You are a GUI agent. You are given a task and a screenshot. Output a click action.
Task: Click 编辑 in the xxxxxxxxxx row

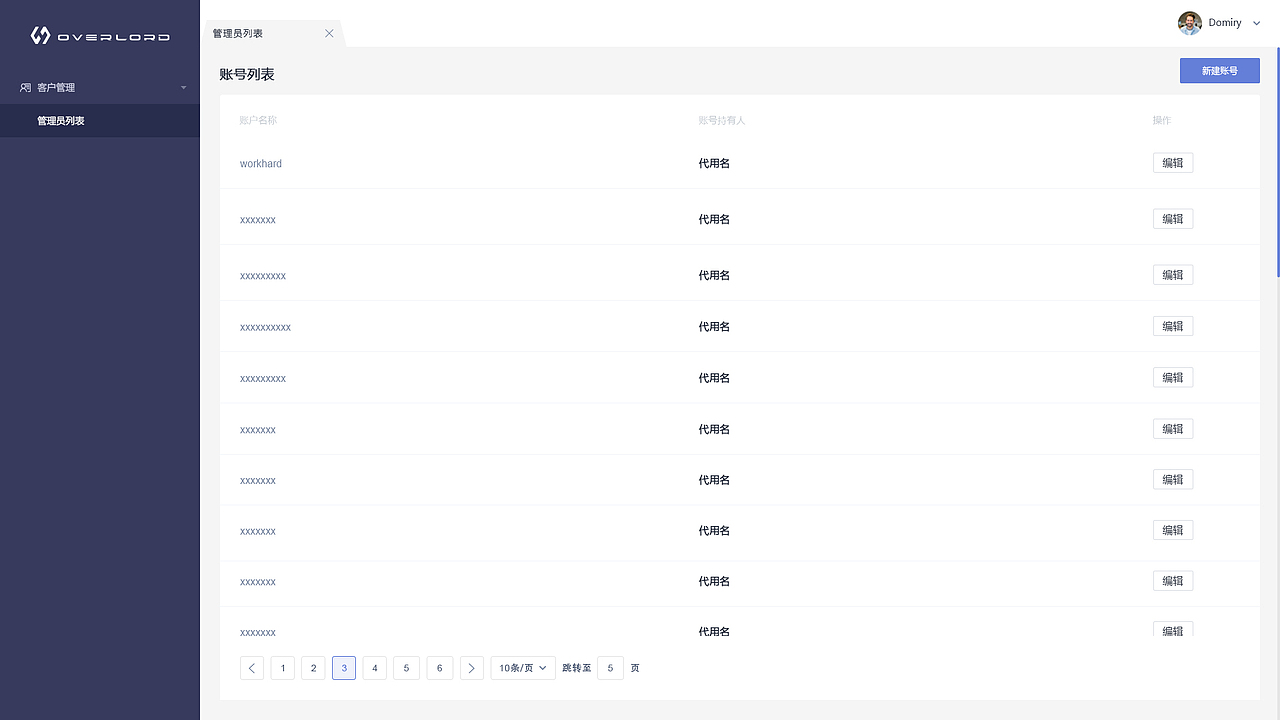1173,326
